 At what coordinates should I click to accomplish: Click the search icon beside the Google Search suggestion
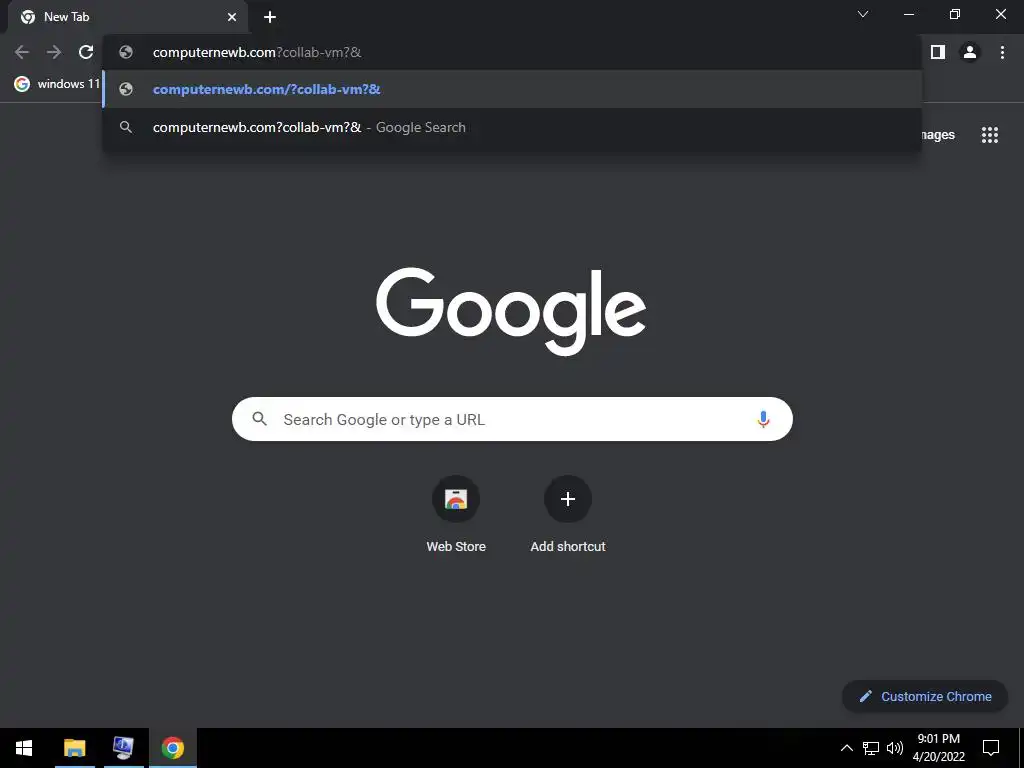[x=126, y=127]
